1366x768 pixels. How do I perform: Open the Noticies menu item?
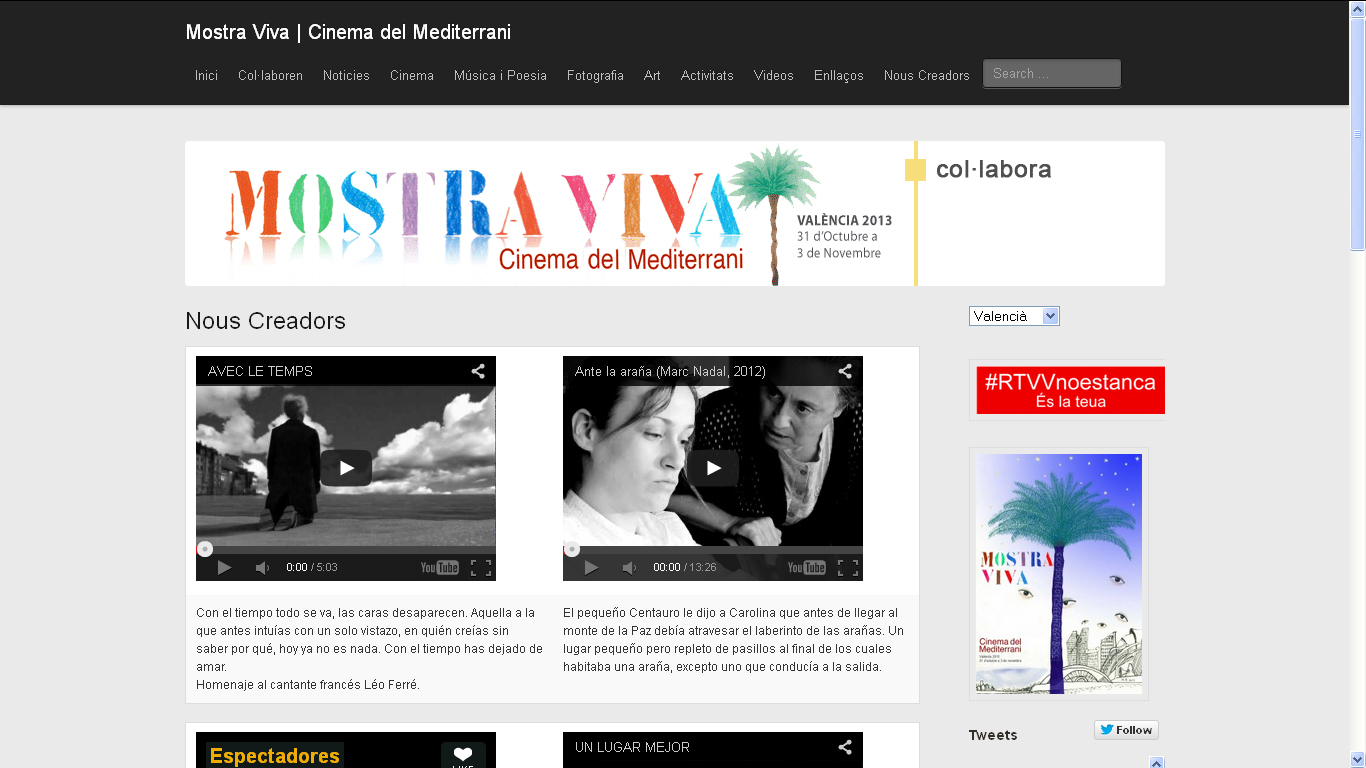pos(346,75)
